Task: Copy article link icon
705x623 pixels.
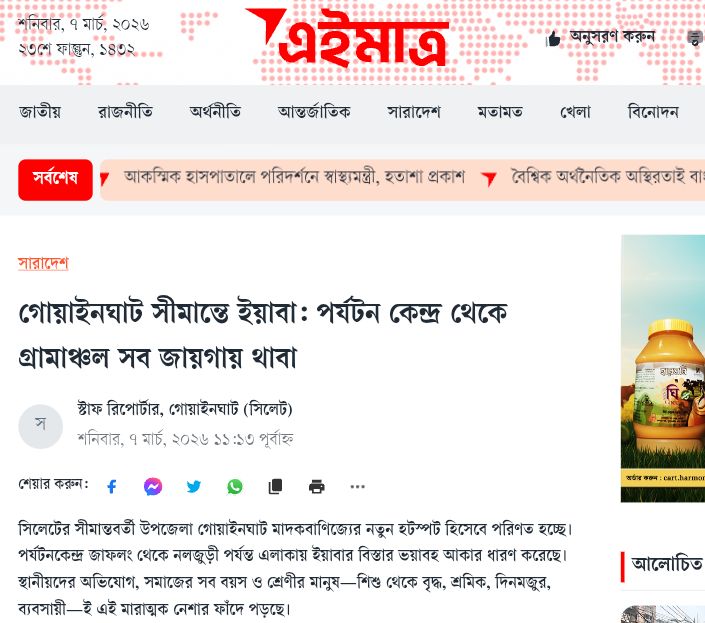Action: coord(275,486)
